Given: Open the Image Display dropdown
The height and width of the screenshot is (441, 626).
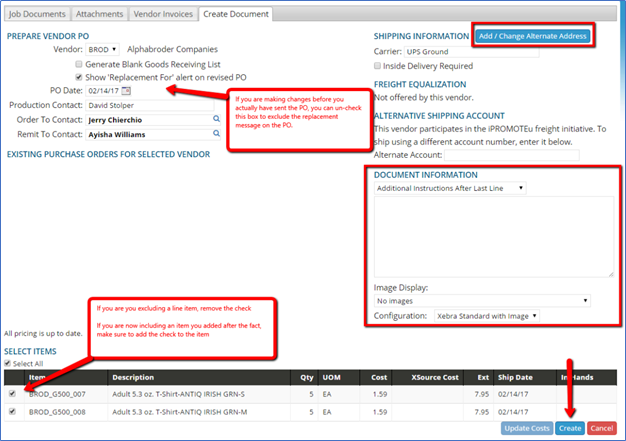Looking at the screenshot, I should click(481, 299).
